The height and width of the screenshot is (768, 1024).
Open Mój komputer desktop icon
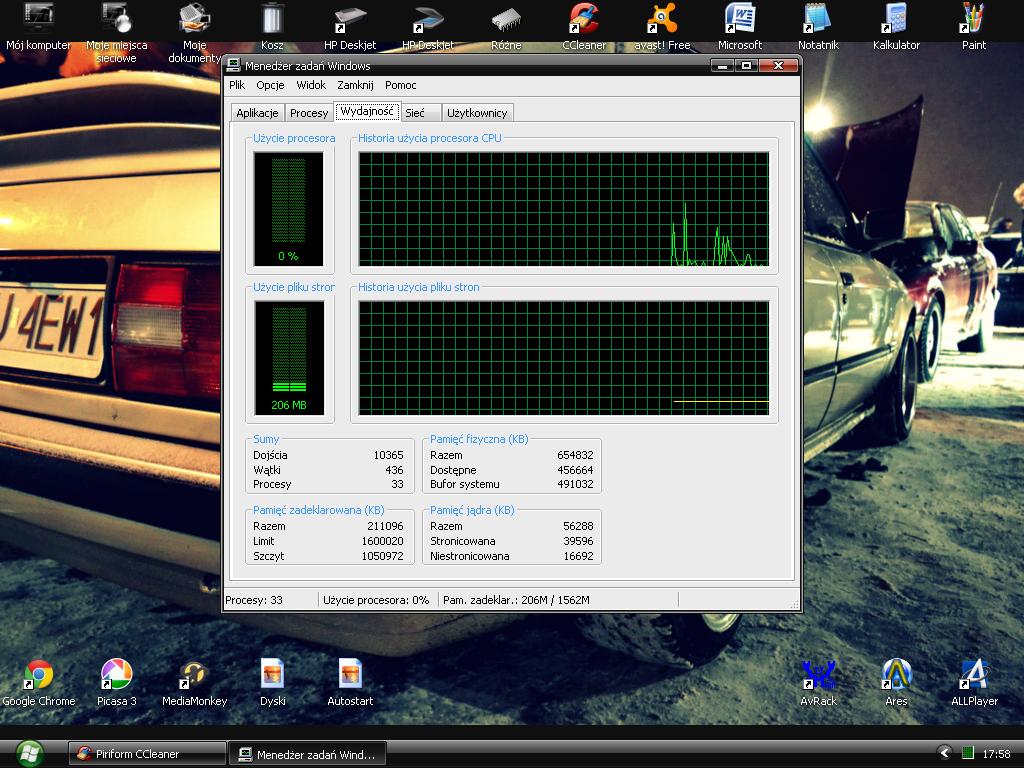[39, 20]
